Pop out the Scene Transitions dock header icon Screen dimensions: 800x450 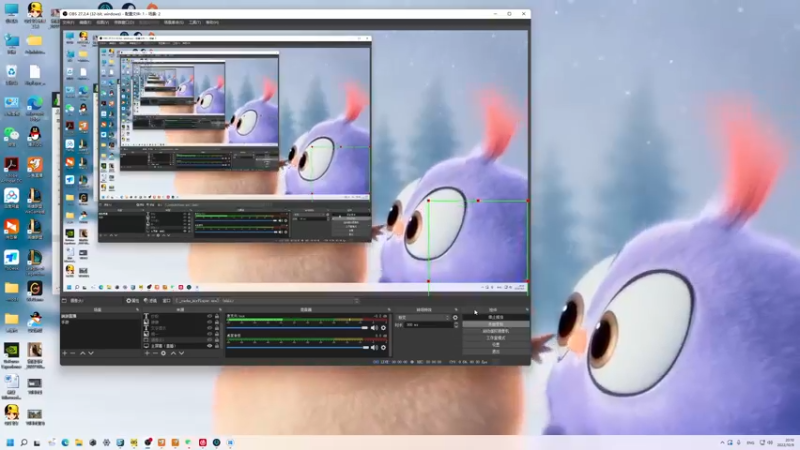pyautogui.click(x=456, y=310)
